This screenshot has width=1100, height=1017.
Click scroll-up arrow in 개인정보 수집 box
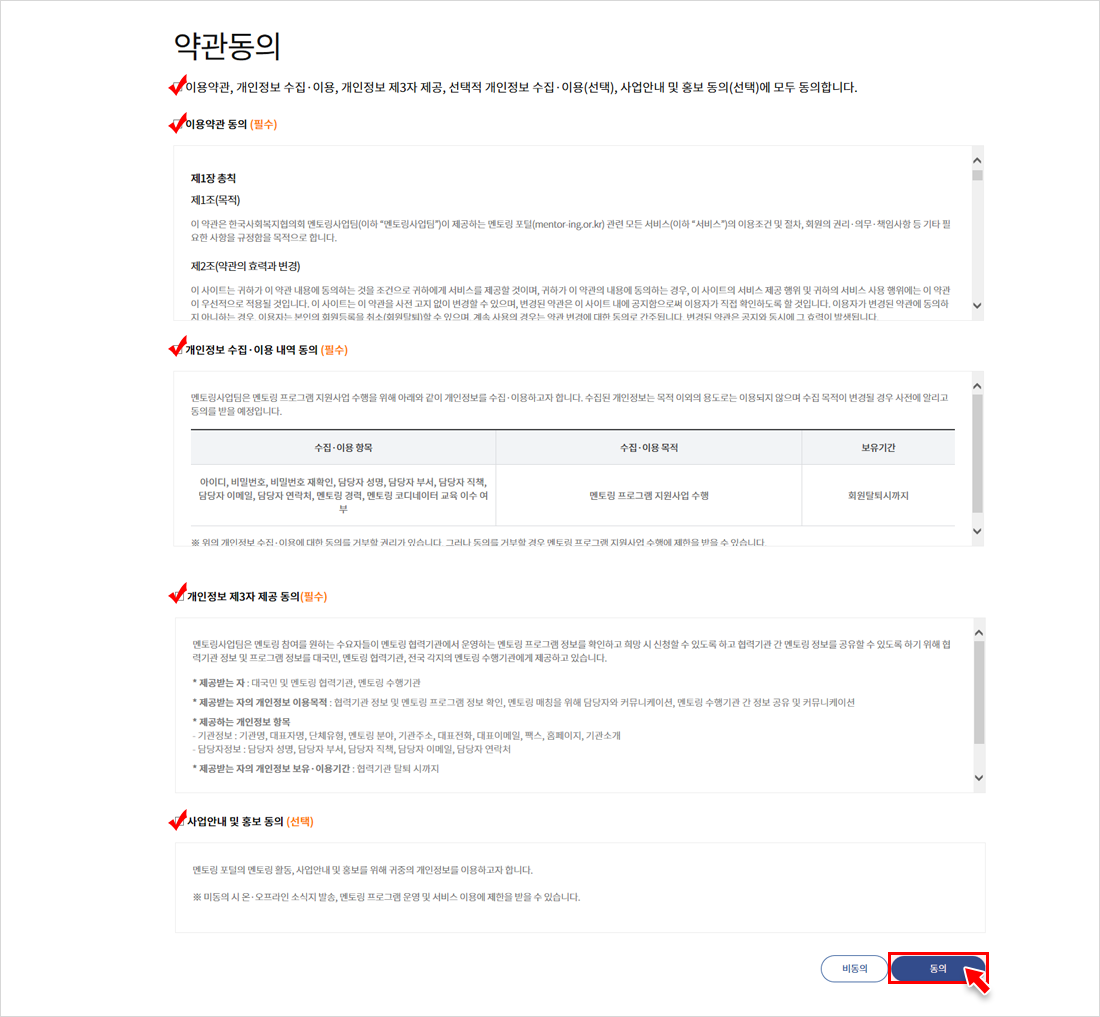[x=977, y=386]
